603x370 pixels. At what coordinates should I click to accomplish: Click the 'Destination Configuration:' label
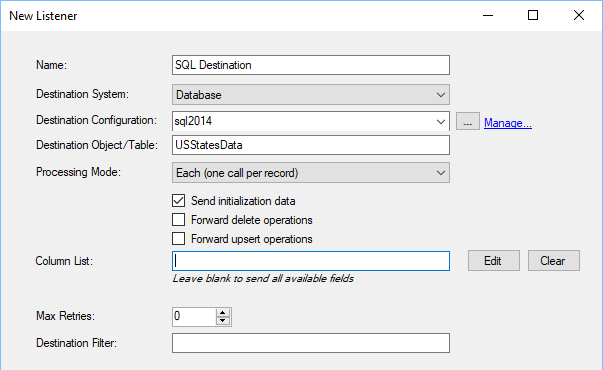[x=96, y=120]
